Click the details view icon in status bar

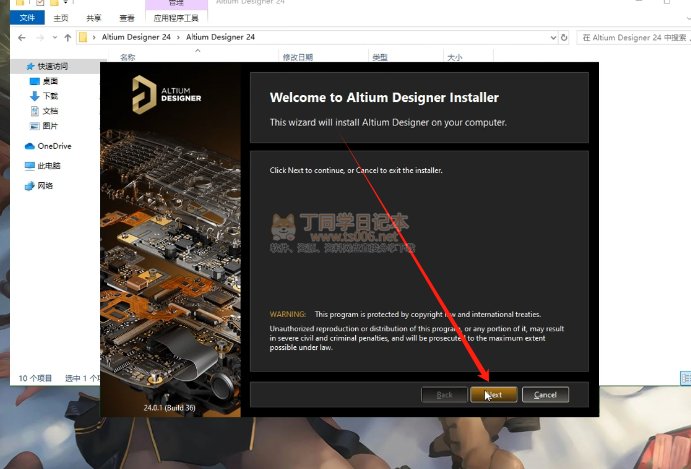[x=686, y=378]
